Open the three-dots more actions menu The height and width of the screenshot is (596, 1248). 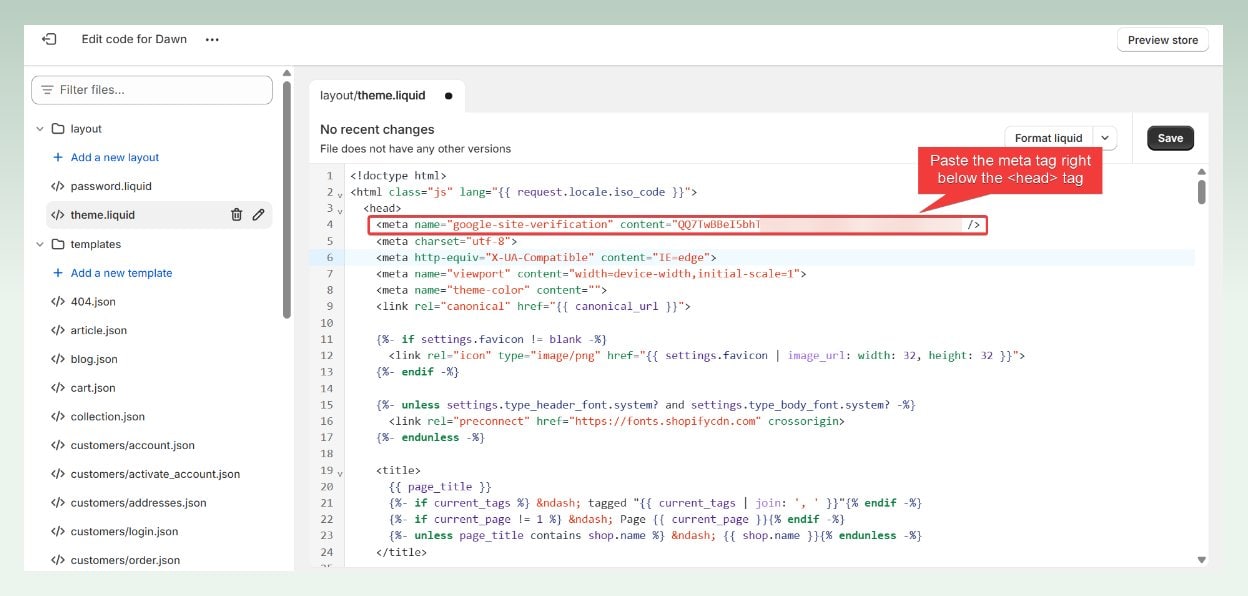pyautogui.click(x=212, y=40)
